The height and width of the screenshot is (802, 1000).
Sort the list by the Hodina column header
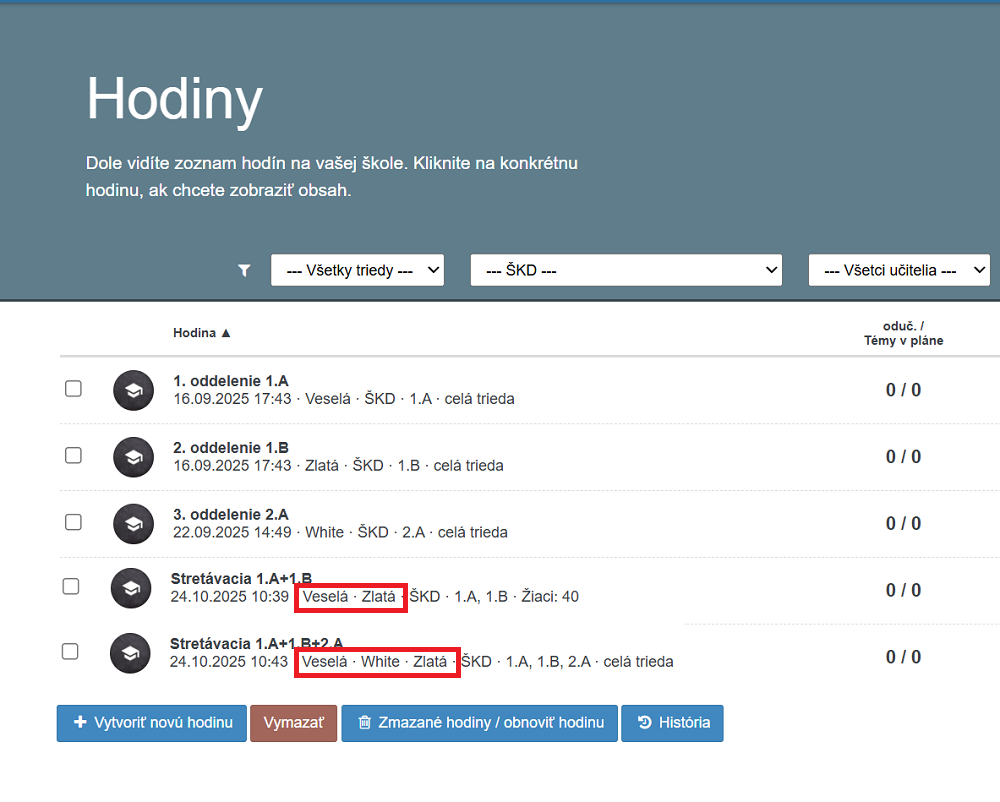click(201, 333)
